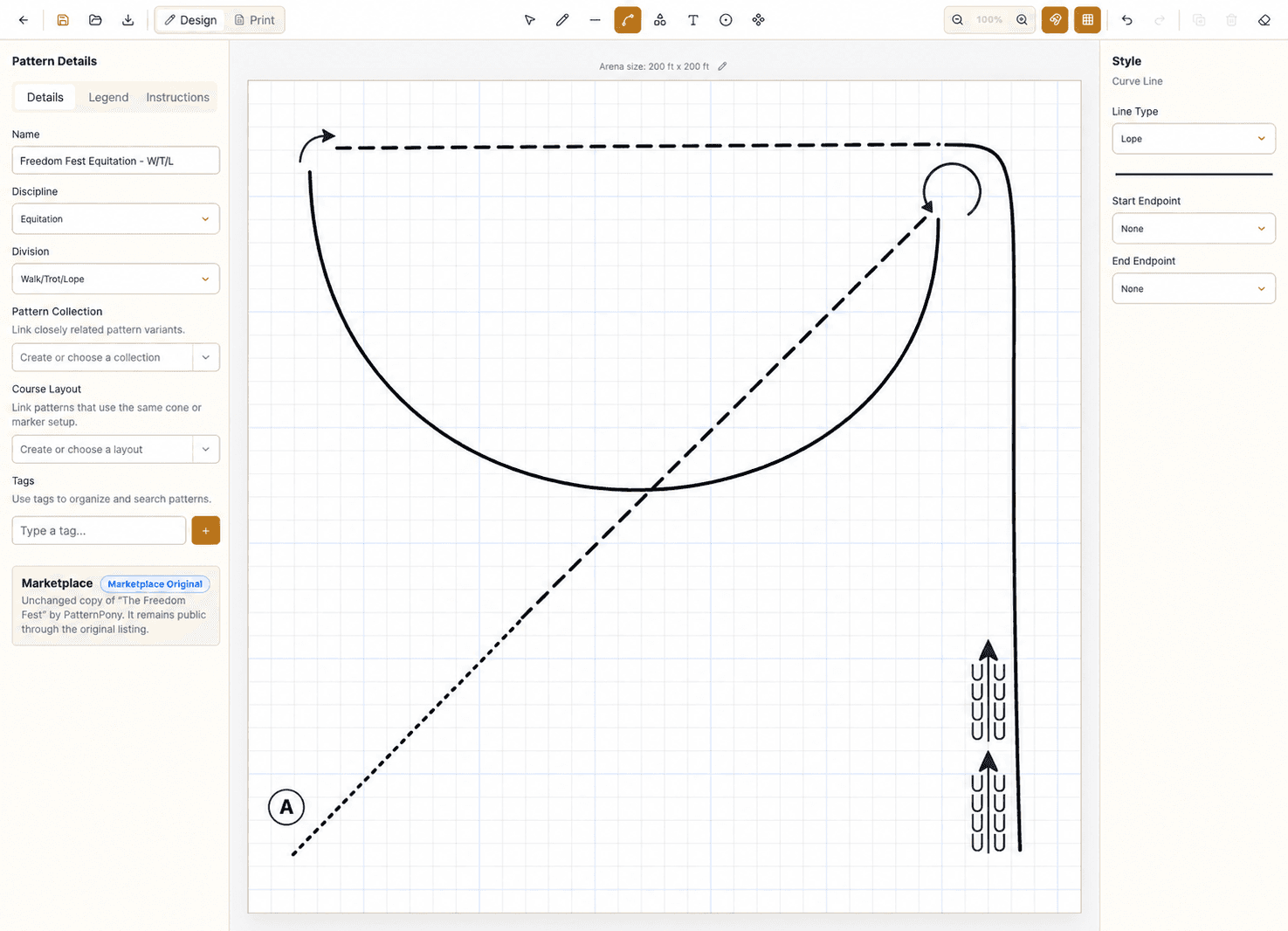The image size is (1288, 931).
Task: Open the Legend tab
Action: 108,97
